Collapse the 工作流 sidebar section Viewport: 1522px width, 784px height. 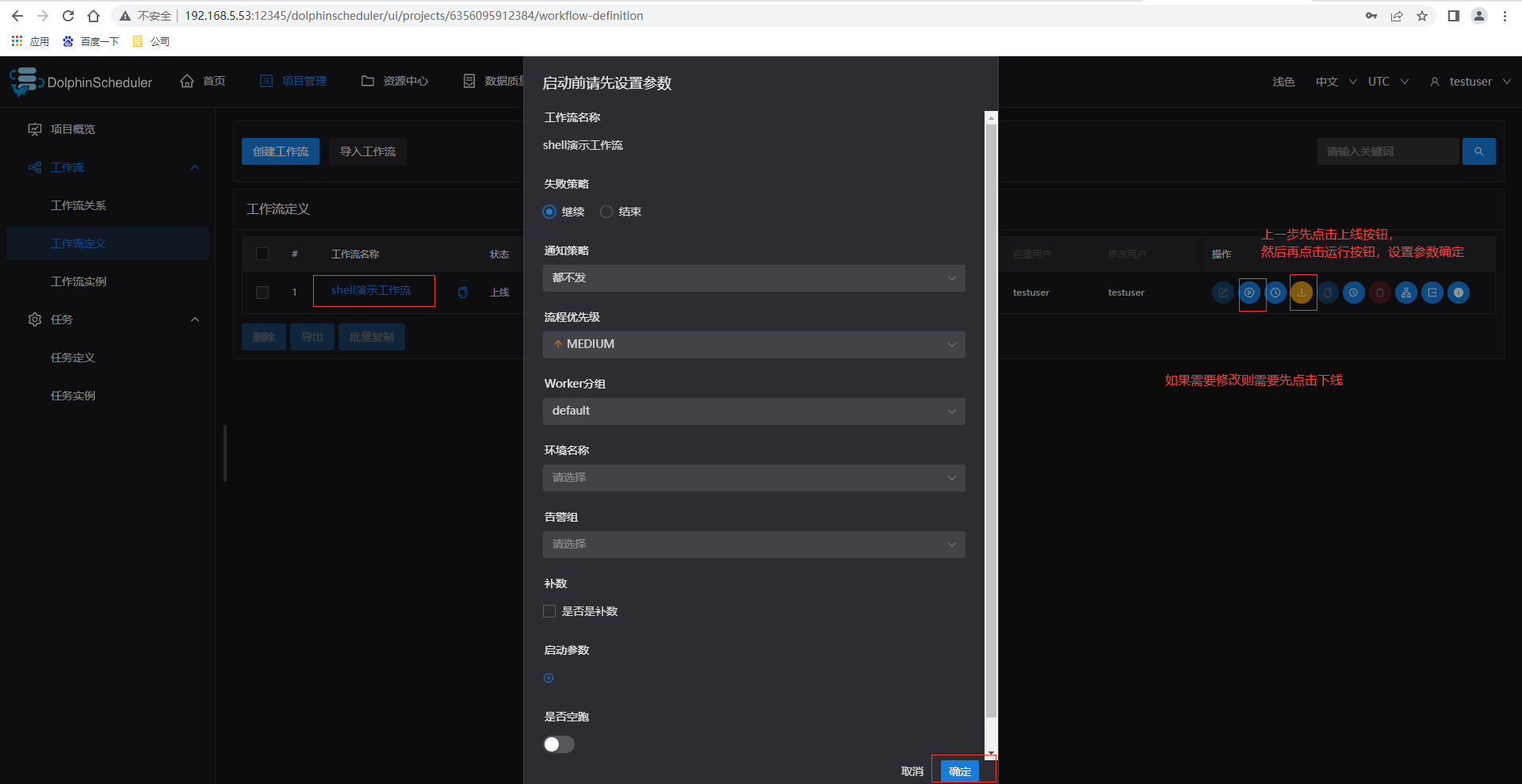coord(195,167)
